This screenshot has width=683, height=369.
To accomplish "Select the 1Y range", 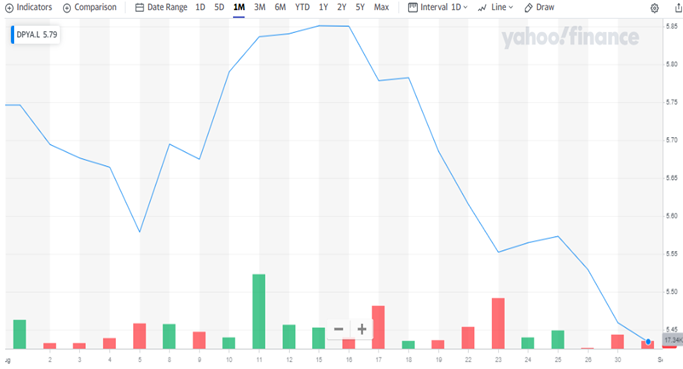I will (323, 7).
